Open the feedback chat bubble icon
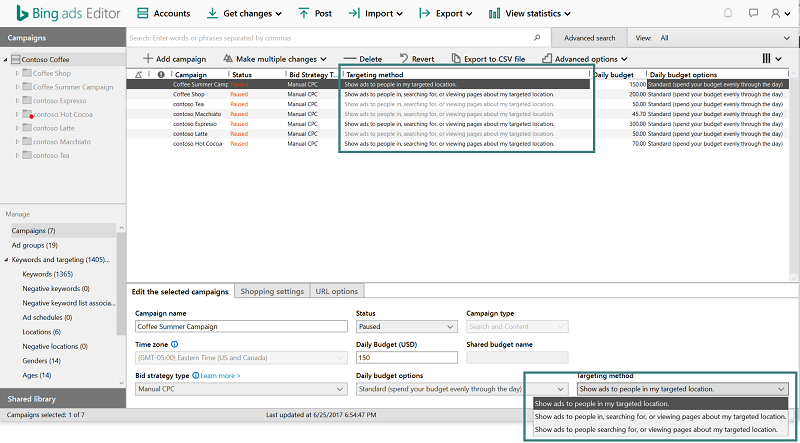Screen dimensions: 800x443 753,14
